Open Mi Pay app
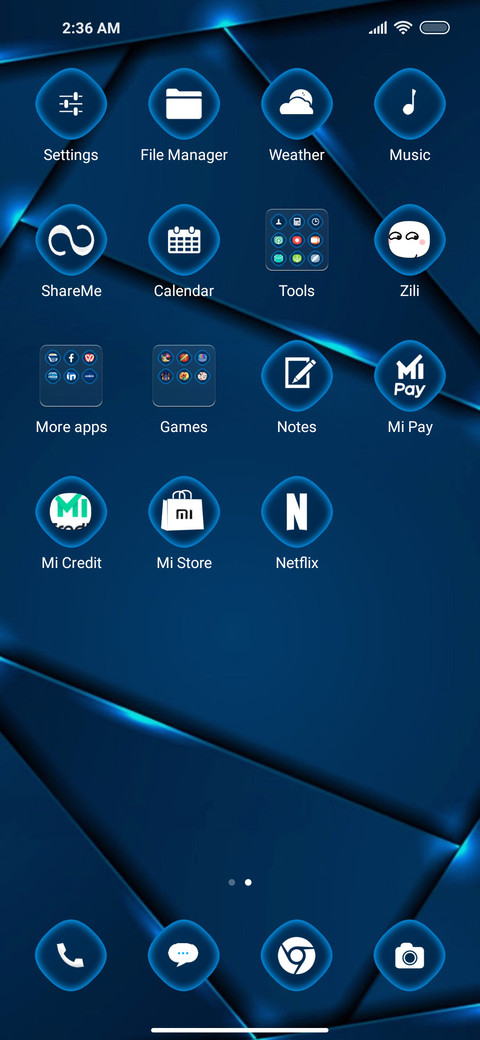The width and height of the screenshot is (480, 1040). (x=410, y=375)
